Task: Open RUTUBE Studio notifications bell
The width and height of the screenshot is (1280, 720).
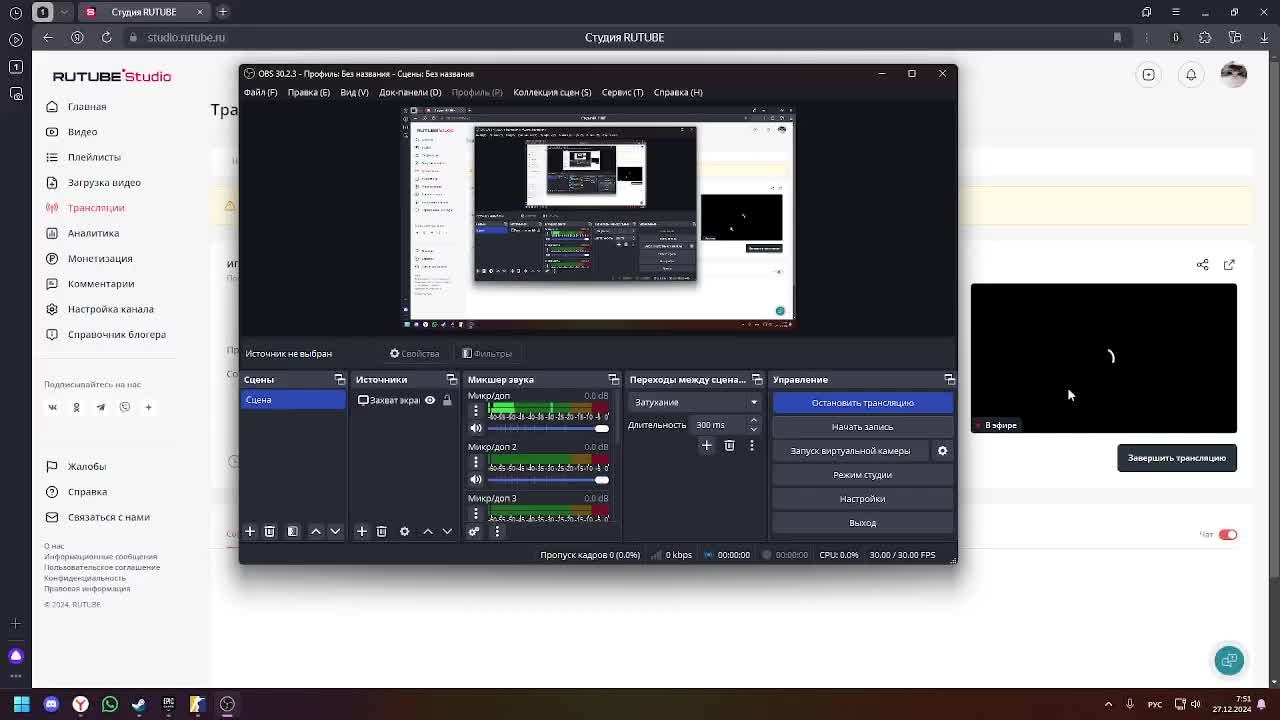Action: 1191,75
